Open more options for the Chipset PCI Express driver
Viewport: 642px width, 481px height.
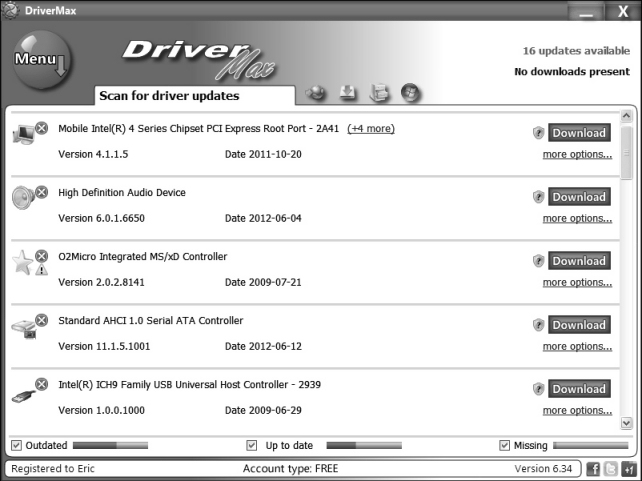[x=577, y=154]
